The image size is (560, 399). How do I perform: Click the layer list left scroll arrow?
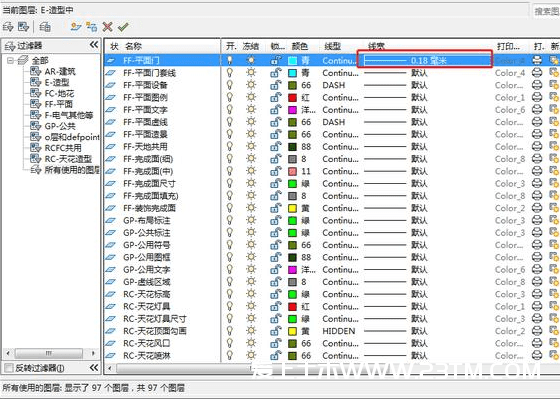click(x=110, y=368)
